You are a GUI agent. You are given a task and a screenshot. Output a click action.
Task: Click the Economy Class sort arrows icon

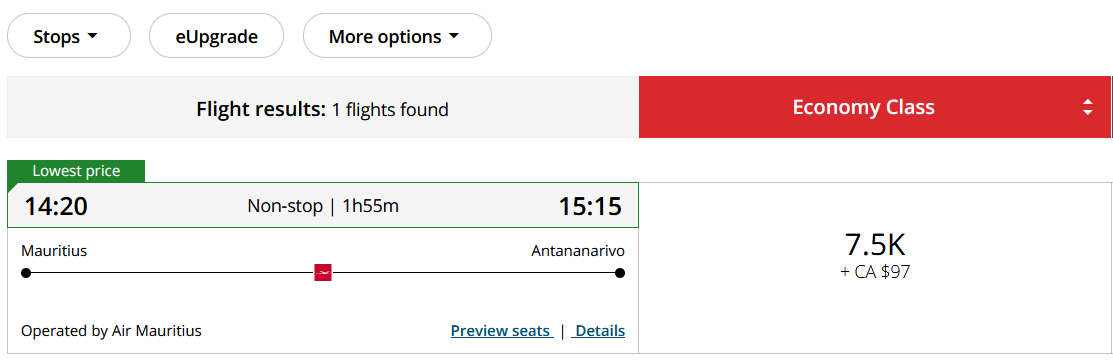coord(1087,107)
